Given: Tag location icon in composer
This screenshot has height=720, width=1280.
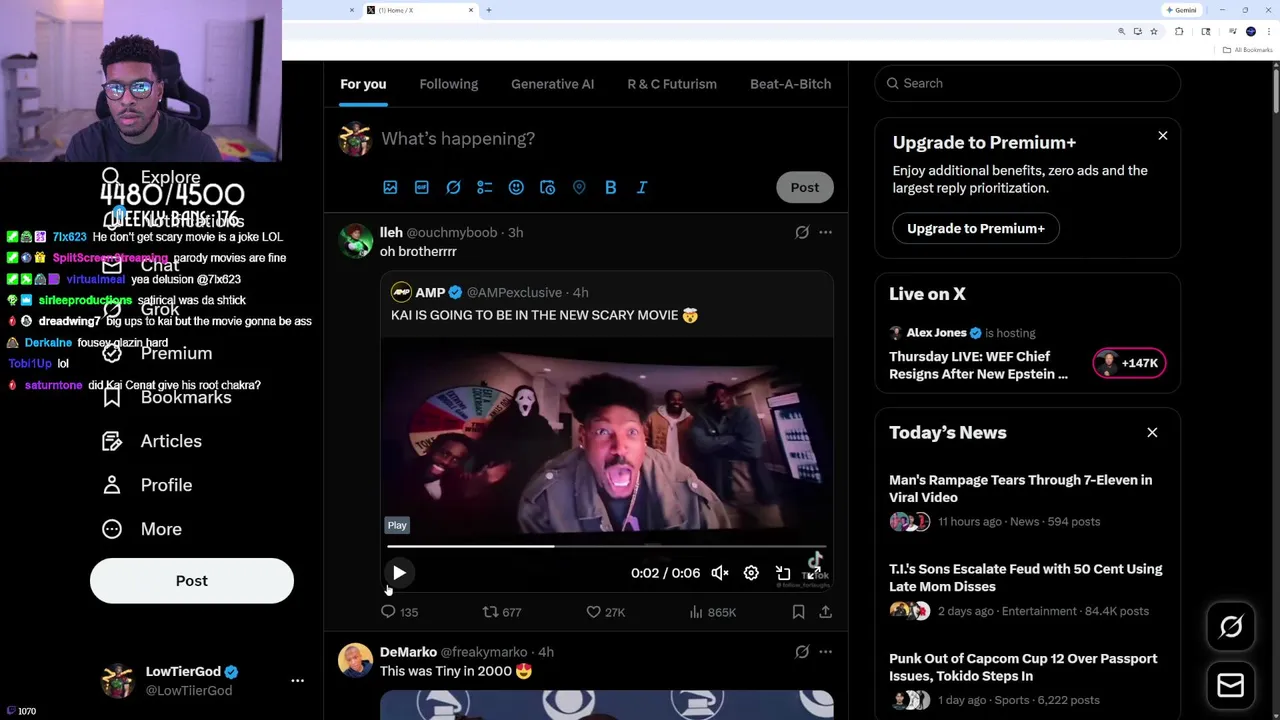Looking at the screenshot, I should point(579,187).
